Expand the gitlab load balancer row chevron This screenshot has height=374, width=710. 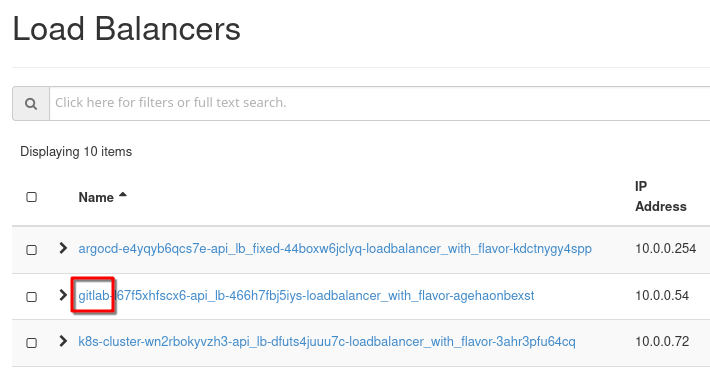(x=63, y=295)
